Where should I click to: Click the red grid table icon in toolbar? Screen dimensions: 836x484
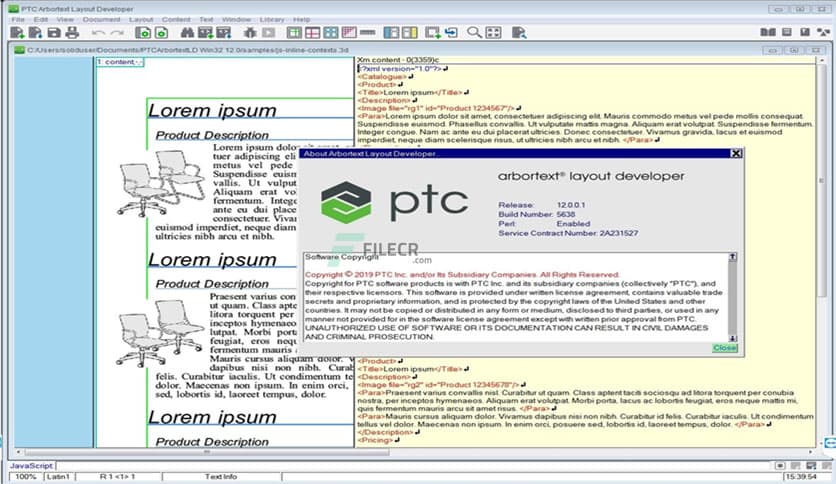click(312, 33)
